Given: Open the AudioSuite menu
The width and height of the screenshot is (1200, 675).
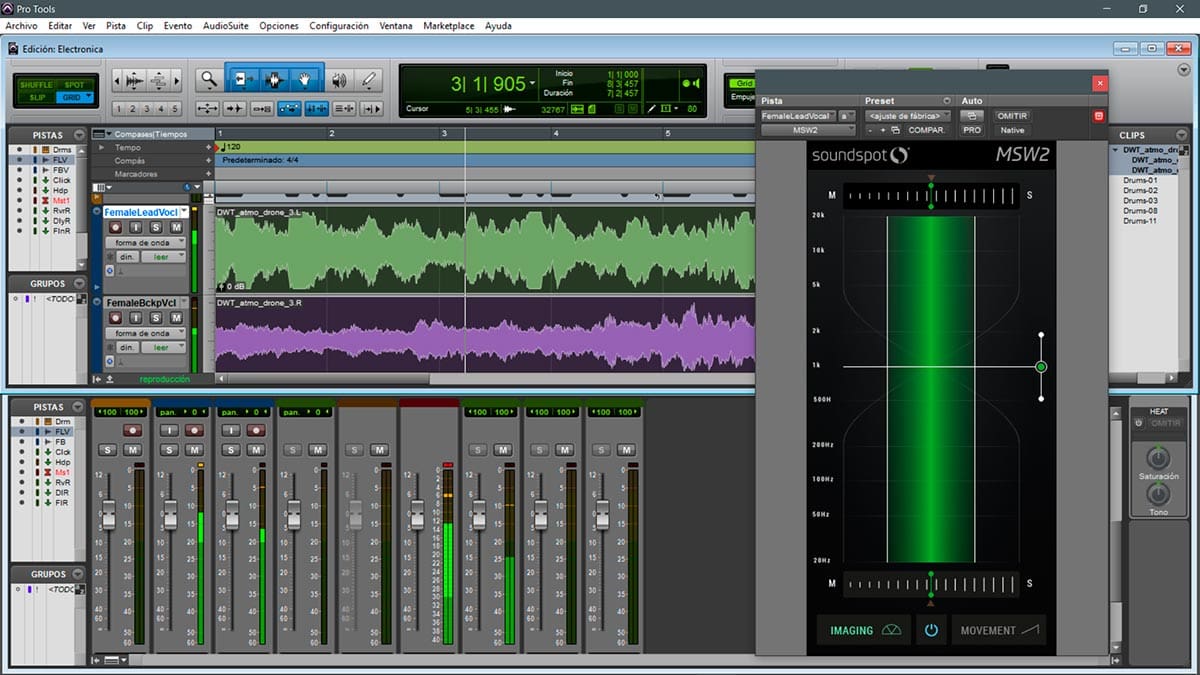Looking at the screenshot, I should [x=226, y=26].
